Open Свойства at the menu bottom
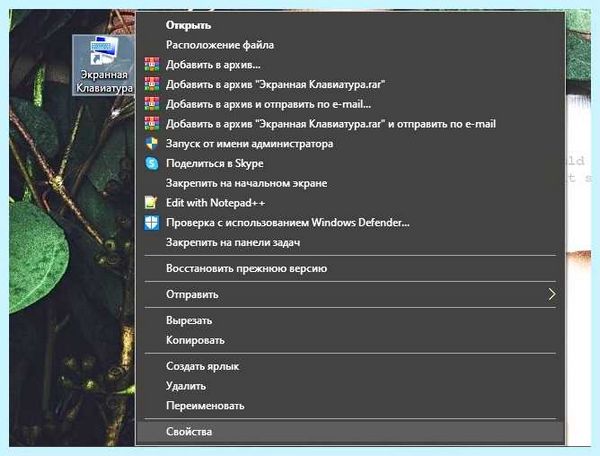 pyautogui.click(x=350, y=432)
